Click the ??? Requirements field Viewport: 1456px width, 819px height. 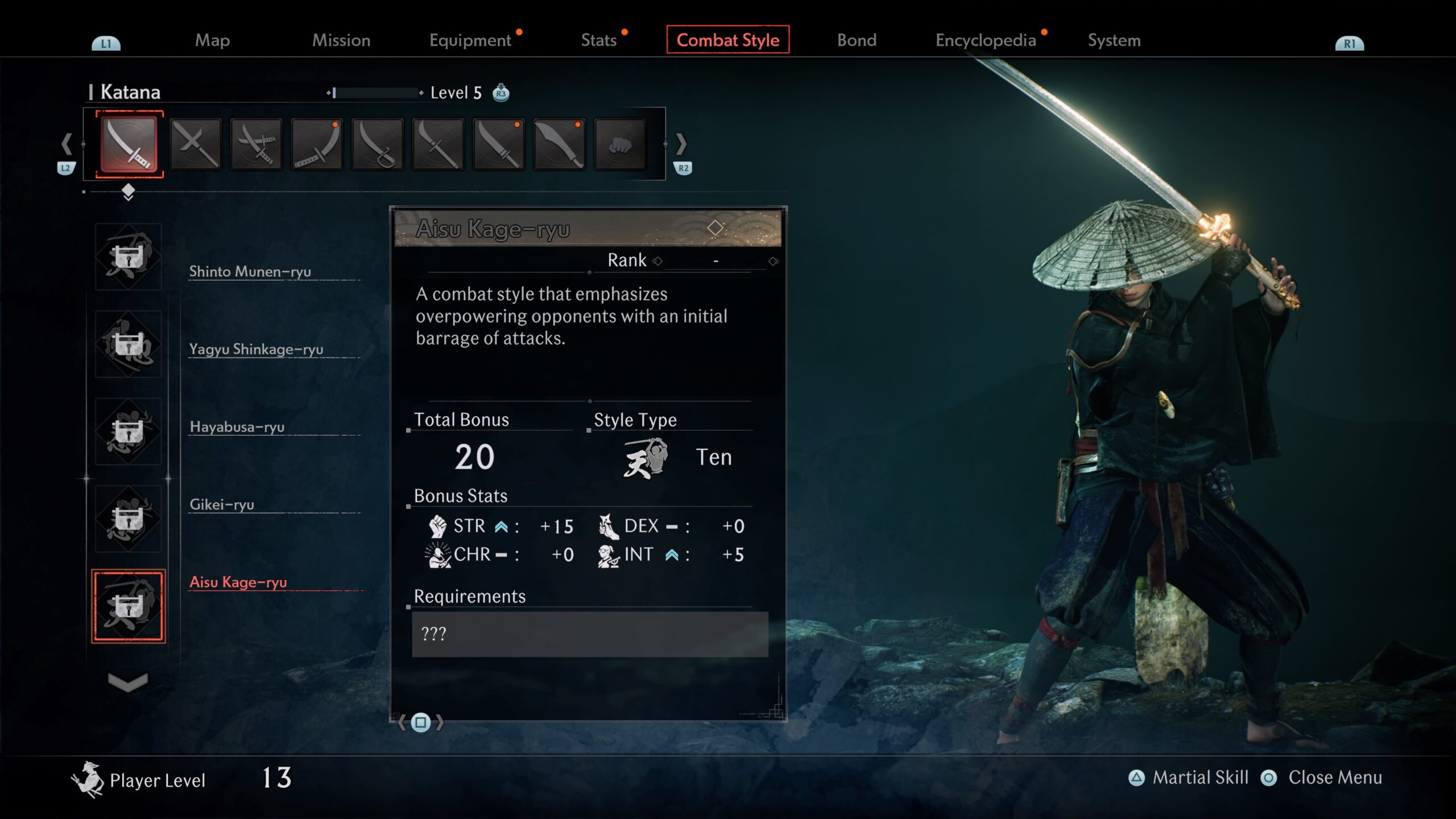click(590, 634)
